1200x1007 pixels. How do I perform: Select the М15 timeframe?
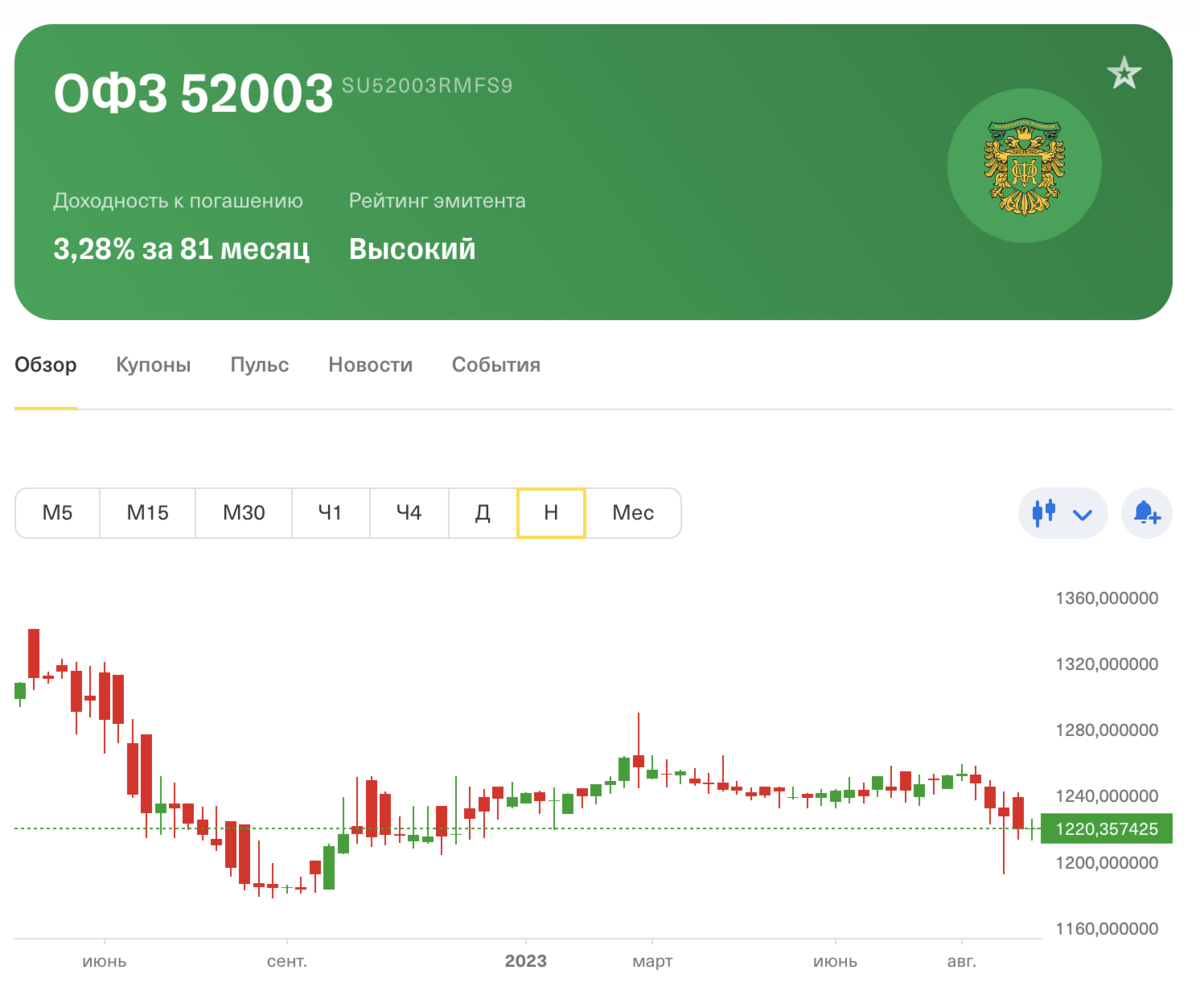148,513
